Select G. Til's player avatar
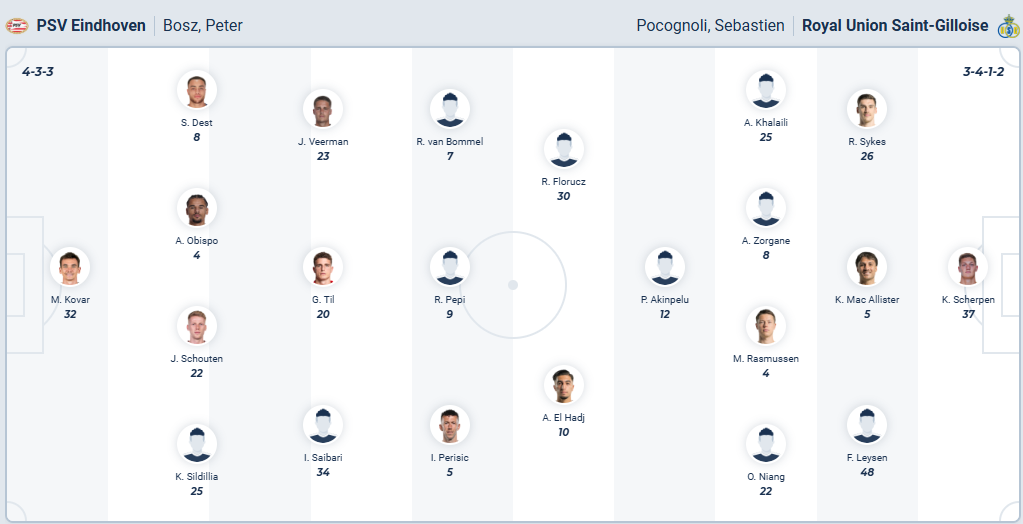Image resolution: width=1023 pixels, height=524 pixels. [323, 268]
